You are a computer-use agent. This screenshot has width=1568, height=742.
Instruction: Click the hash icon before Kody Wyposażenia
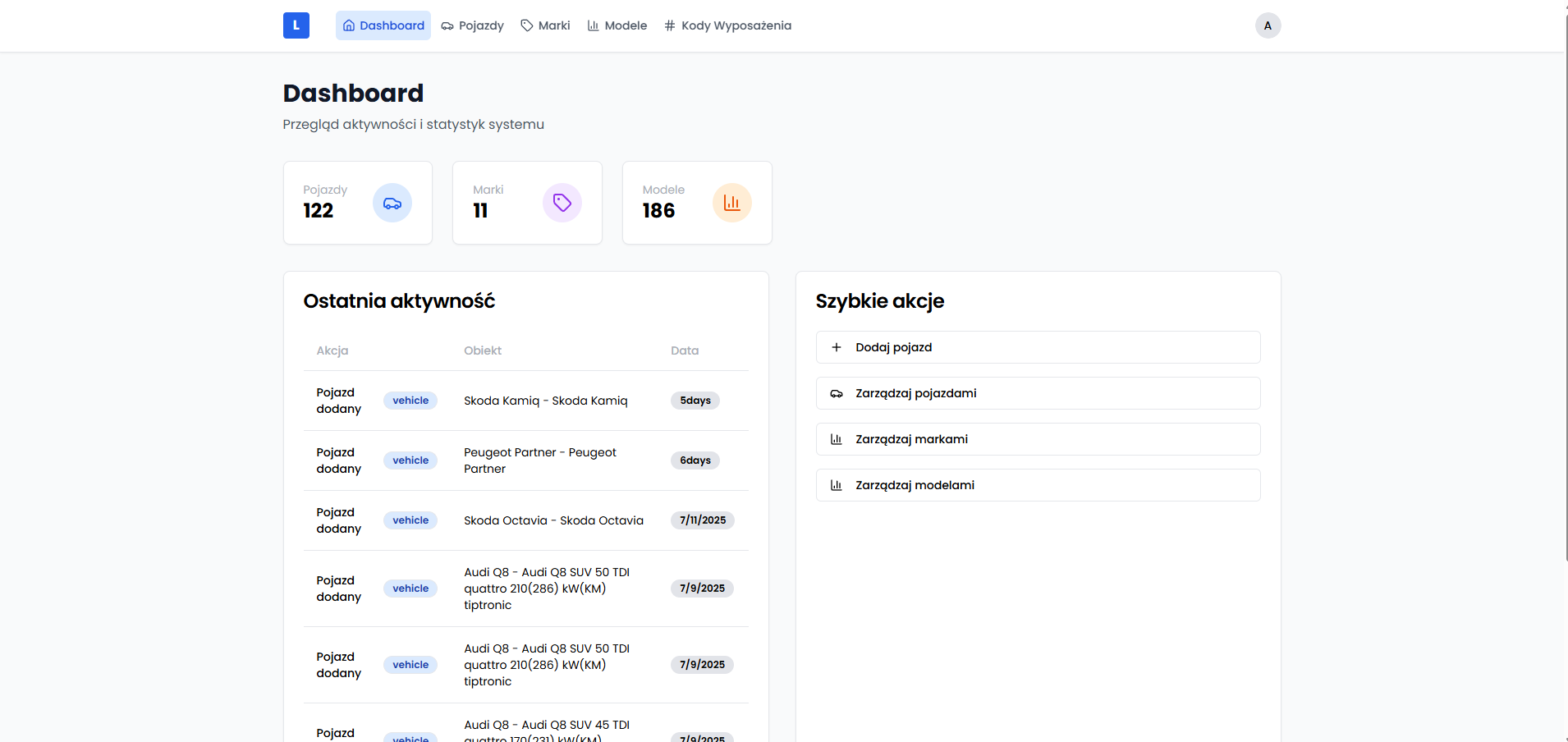click(x=668, y=25)
